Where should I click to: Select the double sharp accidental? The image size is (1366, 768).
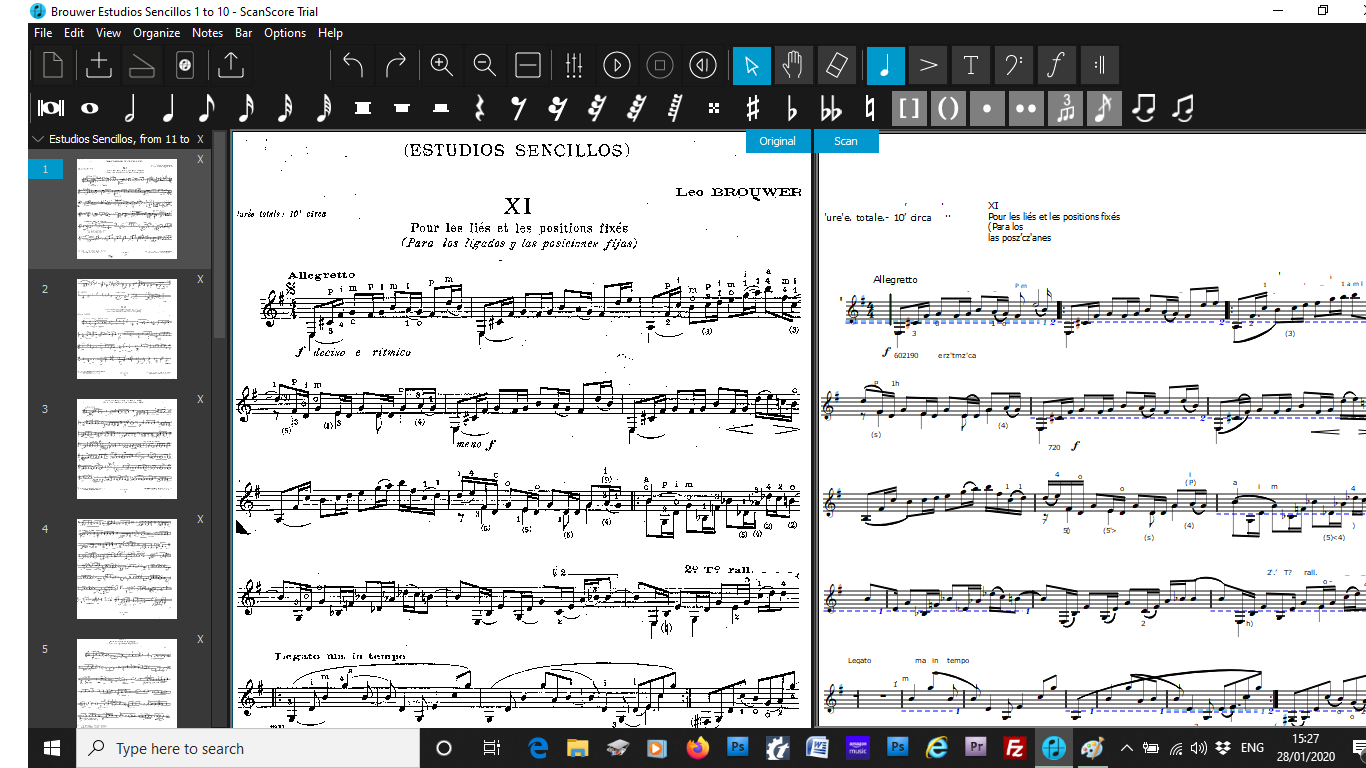(713, 108)
